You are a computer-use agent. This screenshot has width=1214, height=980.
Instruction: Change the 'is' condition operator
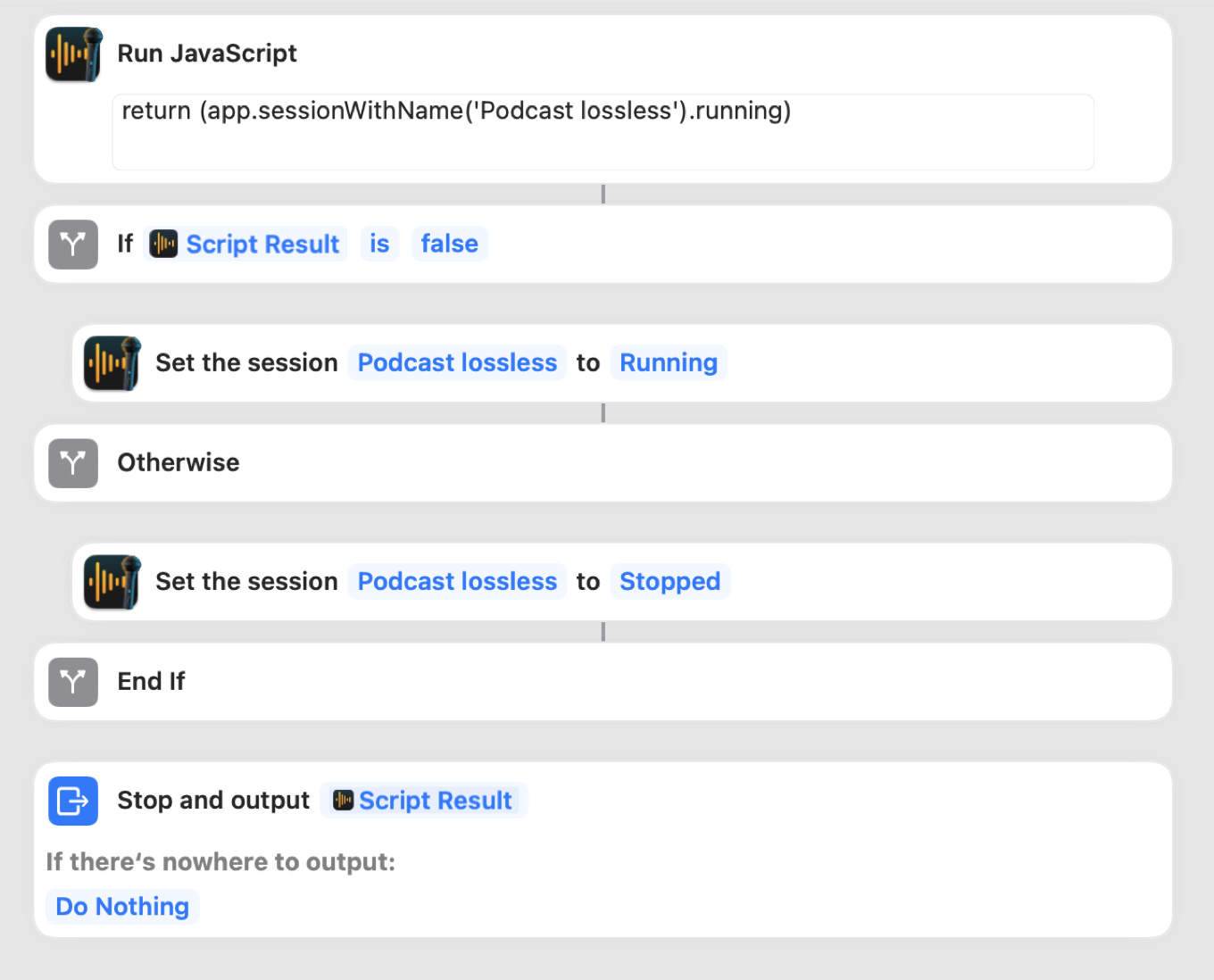379,244
